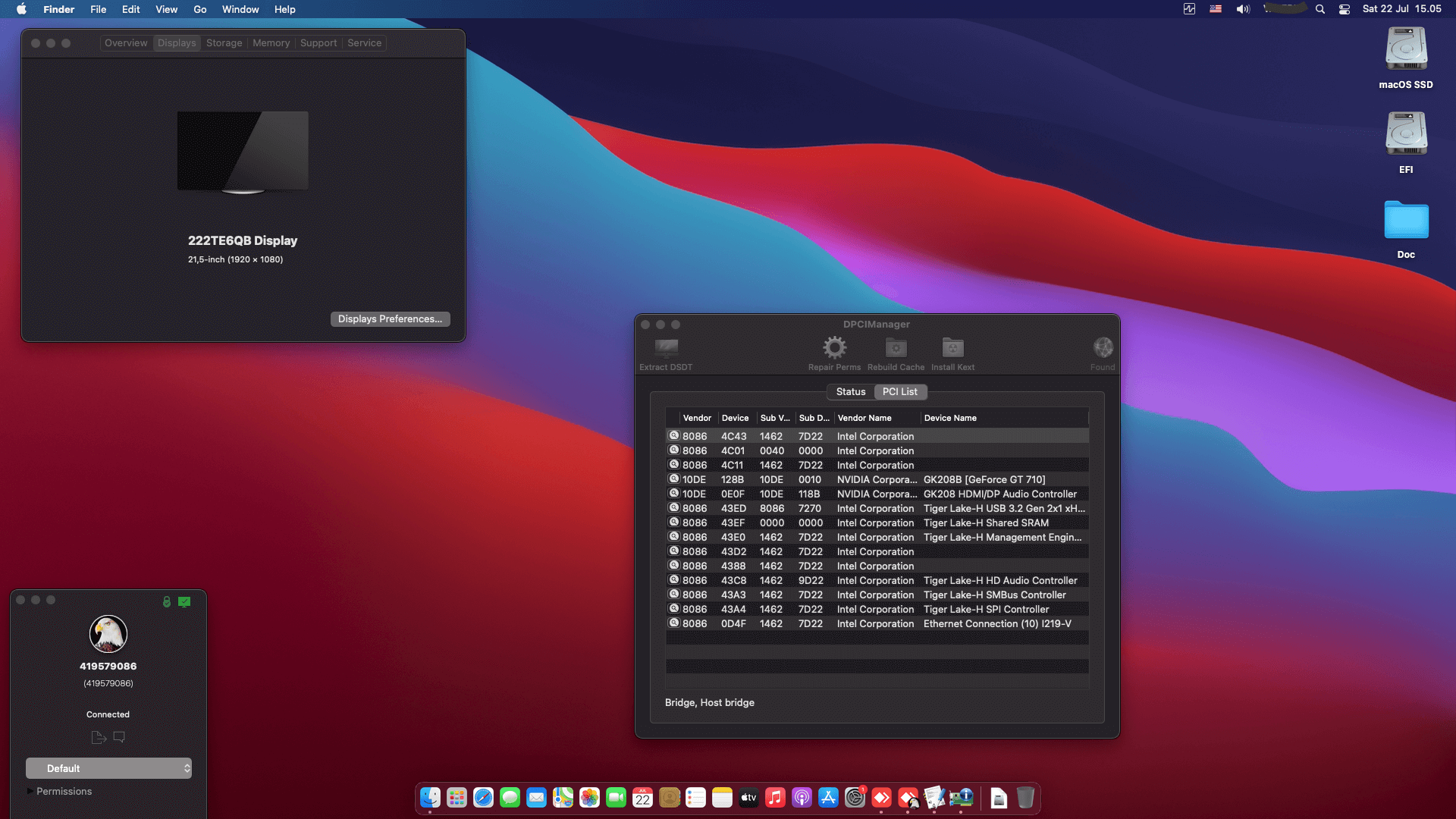Switch to the Memory tab
This screenshot has width=1456, height=819.
[x=271, y=43]
